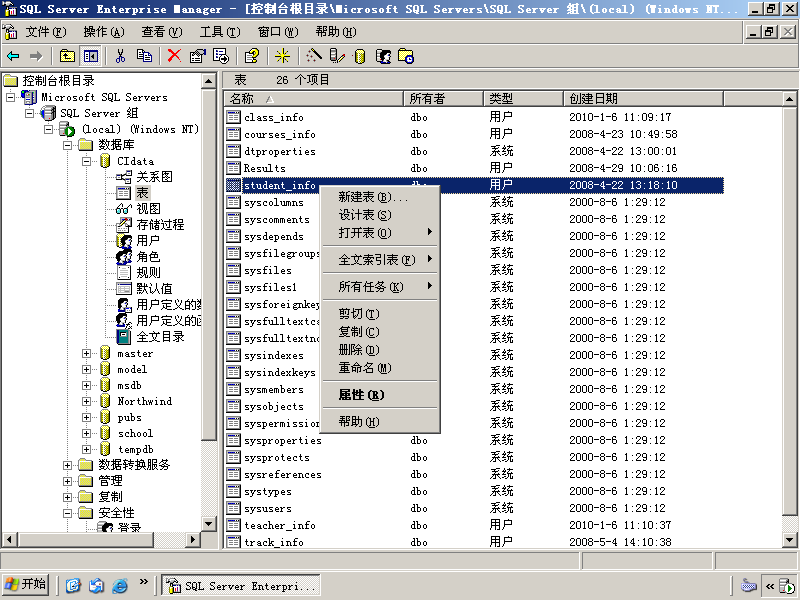This screenshot has height=600, width=800.
Task: Open the 全文索引表(F) submenu
Action: (x=380, y=260)
